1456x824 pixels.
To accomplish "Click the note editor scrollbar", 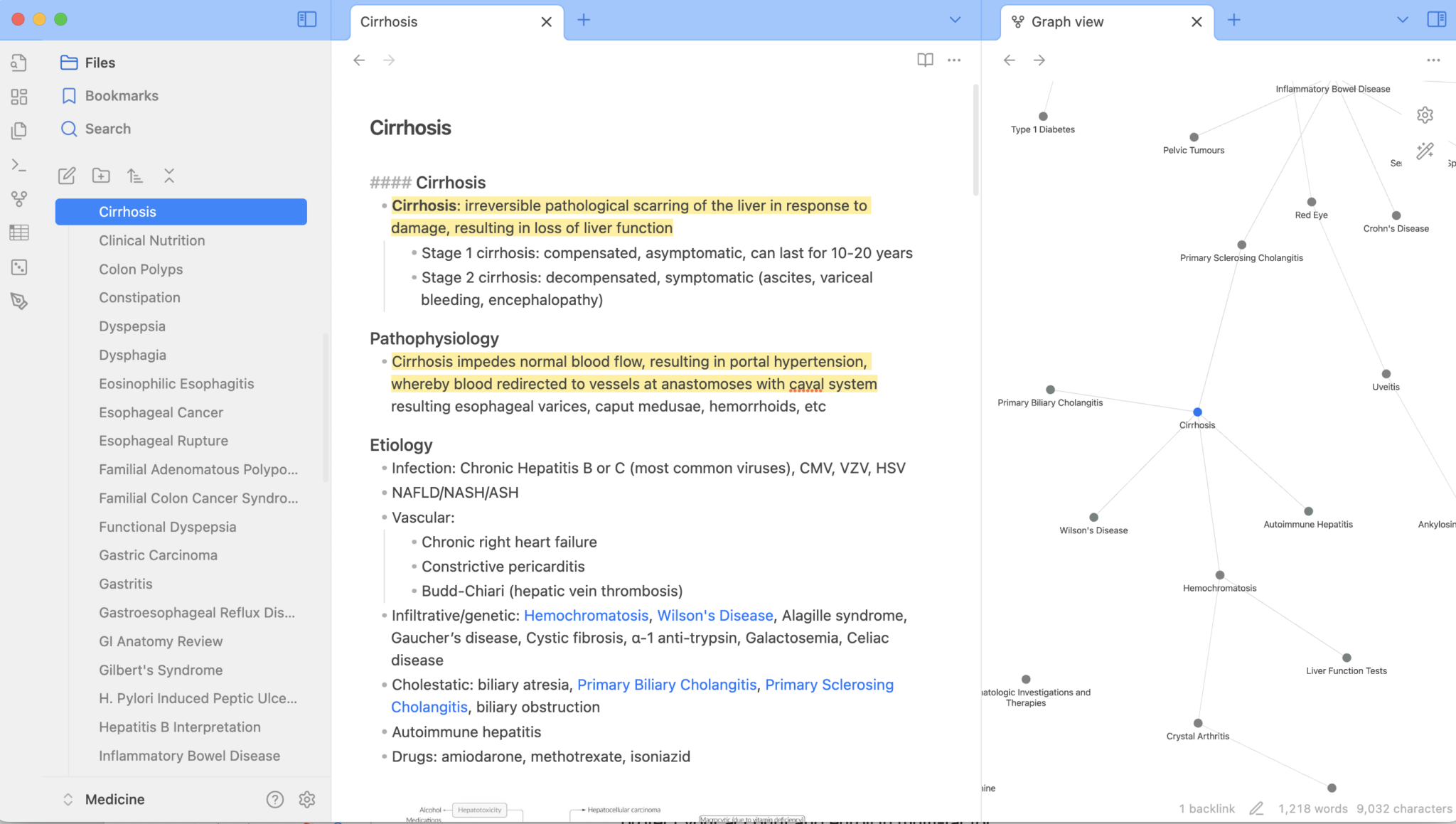I will click(x=975, y=140).
